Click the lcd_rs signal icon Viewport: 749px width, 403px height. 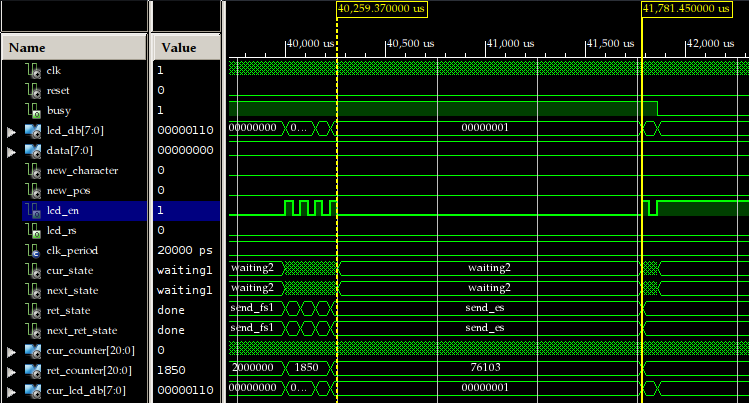coord(36,230)
